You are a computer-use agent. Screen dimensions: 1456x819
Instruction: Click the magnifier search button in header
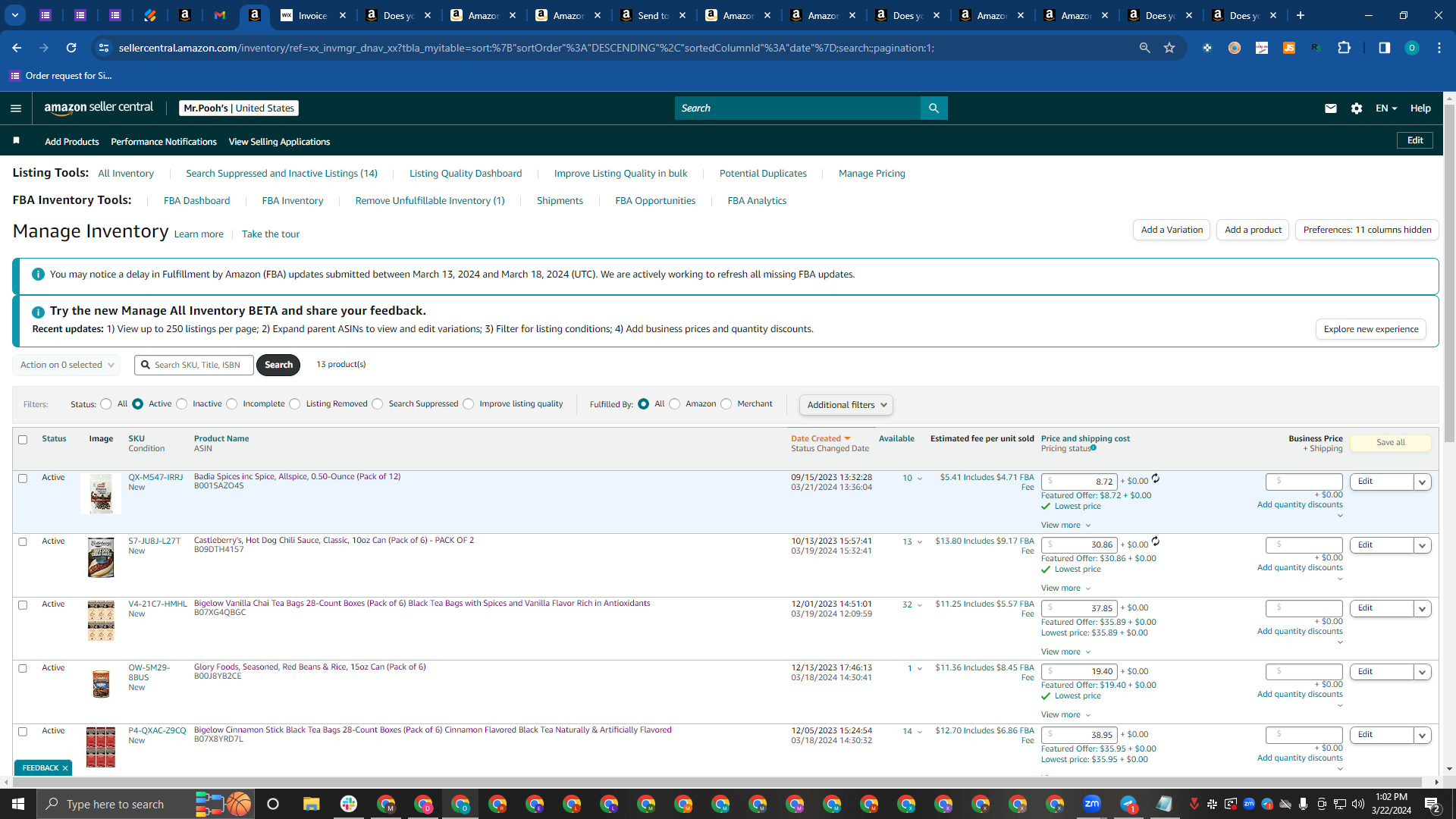click(x=934, y=108)
